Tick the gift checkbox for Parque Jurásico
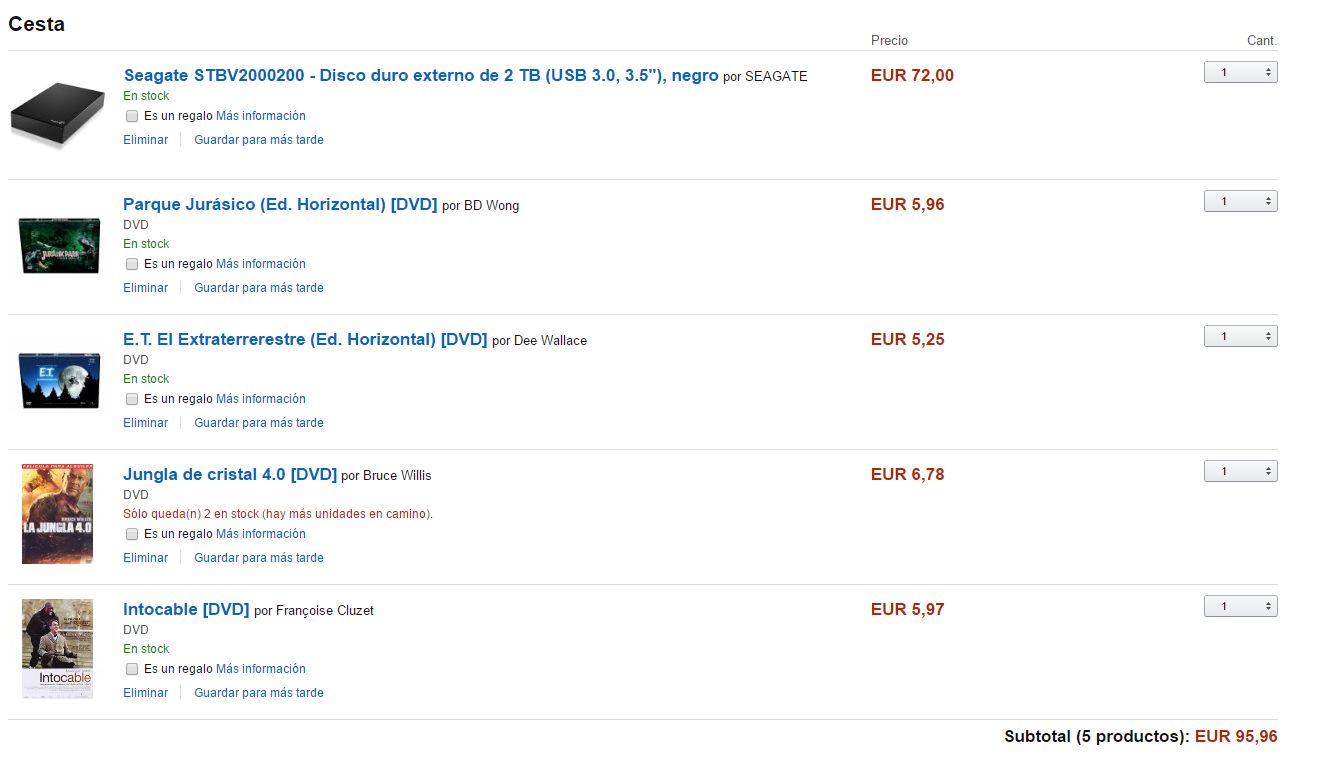Viewport: 1321px width, 764px height. coord(132,264)
